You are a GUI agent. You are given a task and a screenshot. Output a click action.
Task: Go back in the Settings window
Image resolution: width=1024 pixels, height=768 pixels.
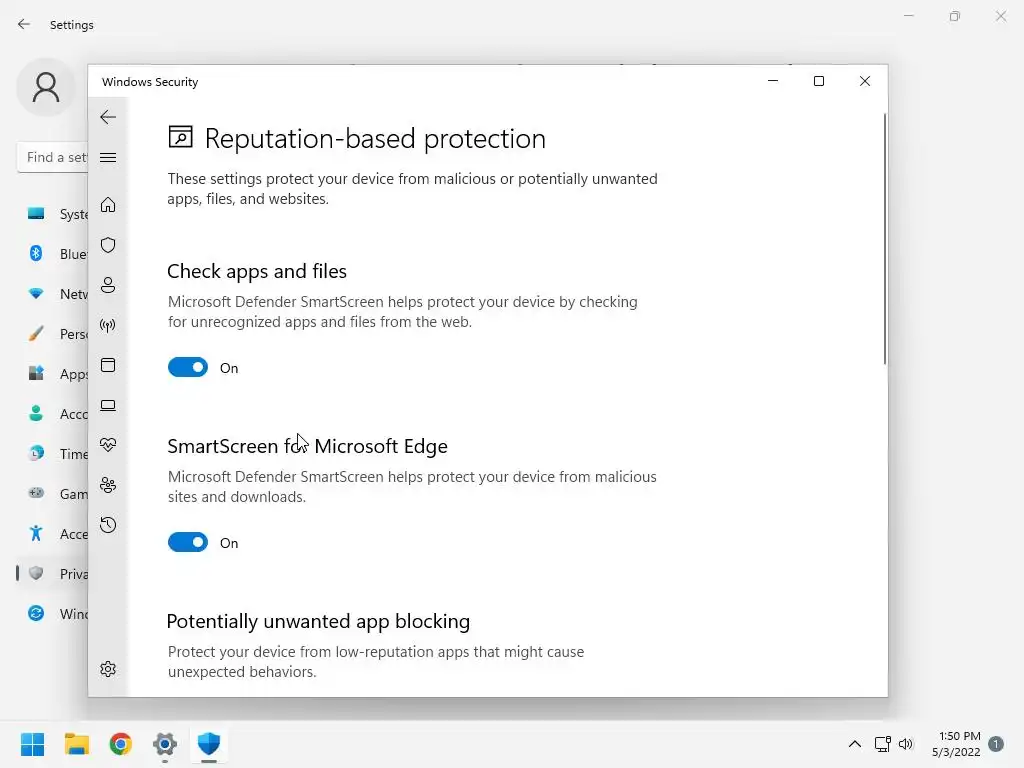click(24, 24)
